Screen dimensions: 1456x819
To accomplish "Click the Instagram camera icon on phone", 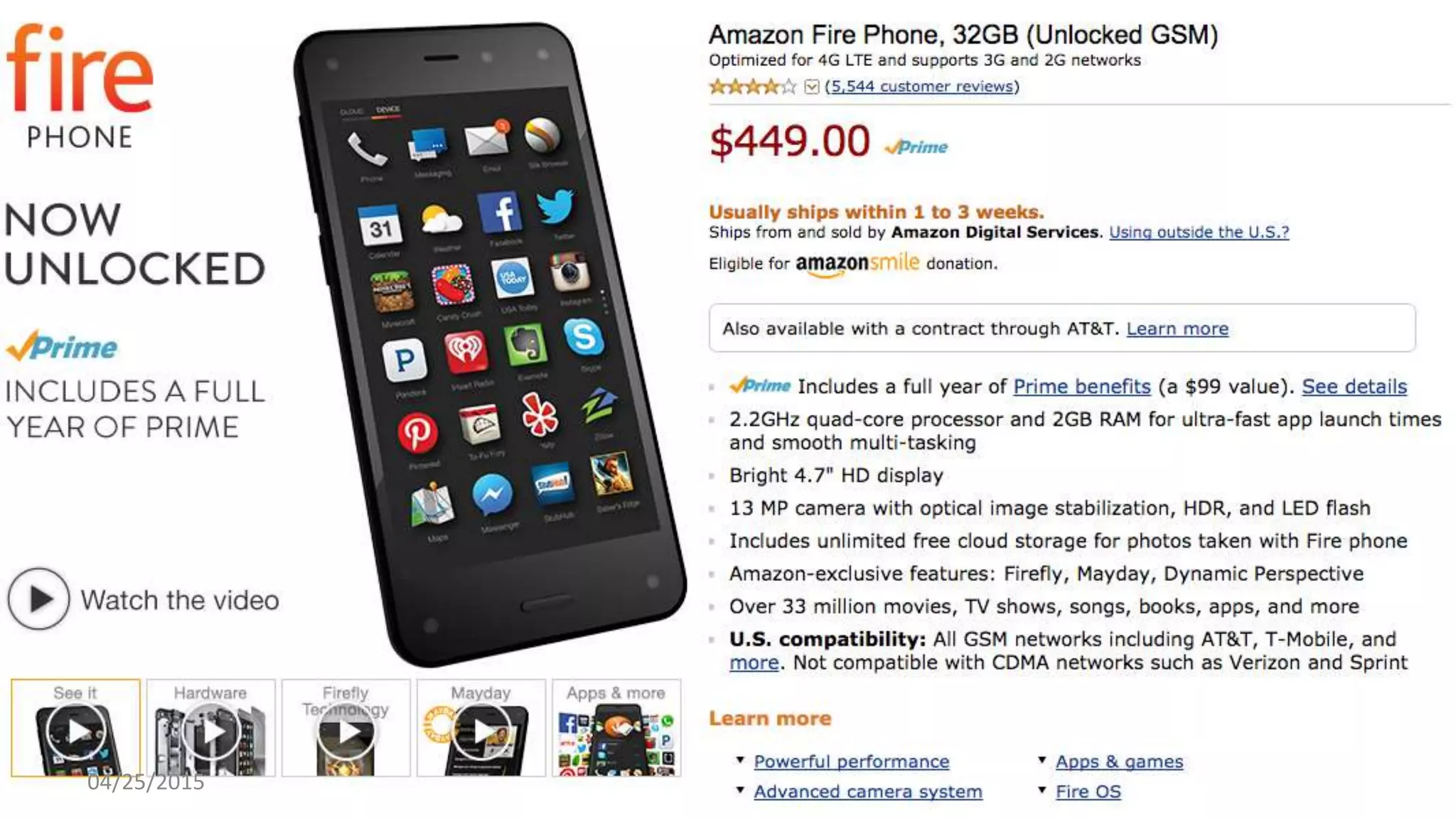I will [569, 272].
